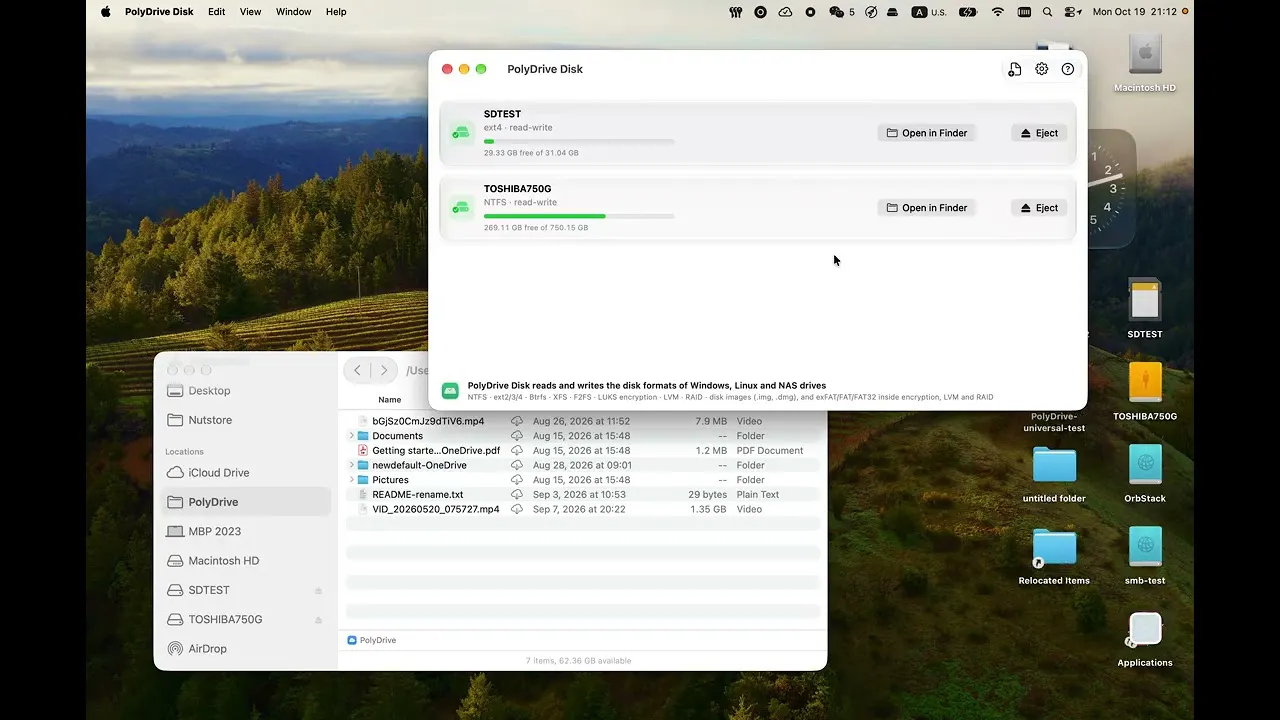The height and width of the screenshot is (720, 1280).
Task: Select Nutstore in Finder sidebar
Action: tap(246, 420)
